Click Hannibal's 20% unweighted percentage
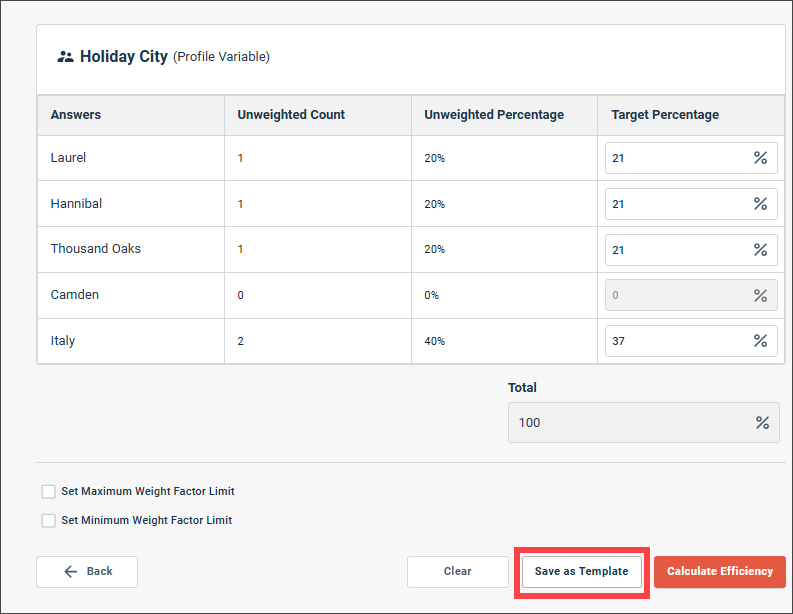 coord(434,204)
